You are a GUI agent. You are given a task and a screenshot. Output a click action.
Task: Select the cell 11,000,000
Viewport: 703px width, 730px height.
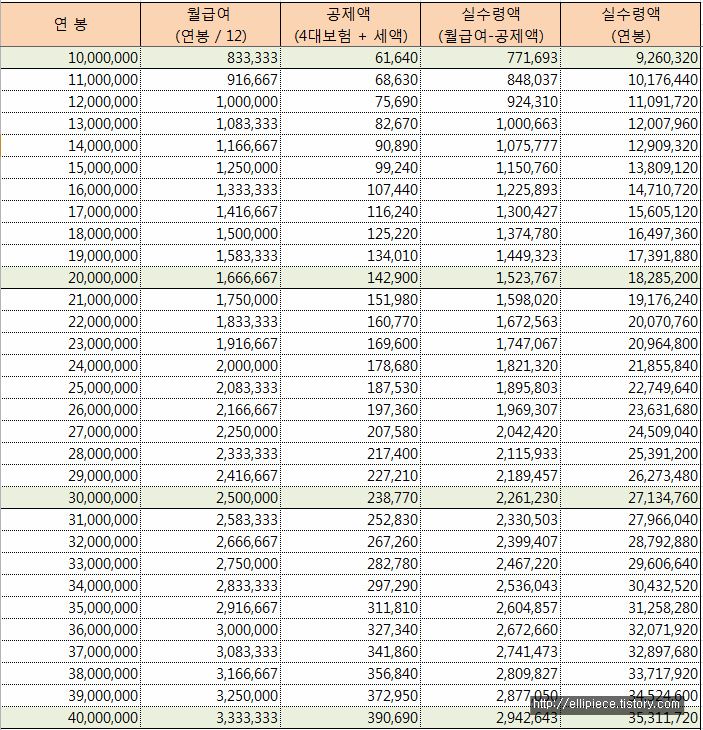70,80
